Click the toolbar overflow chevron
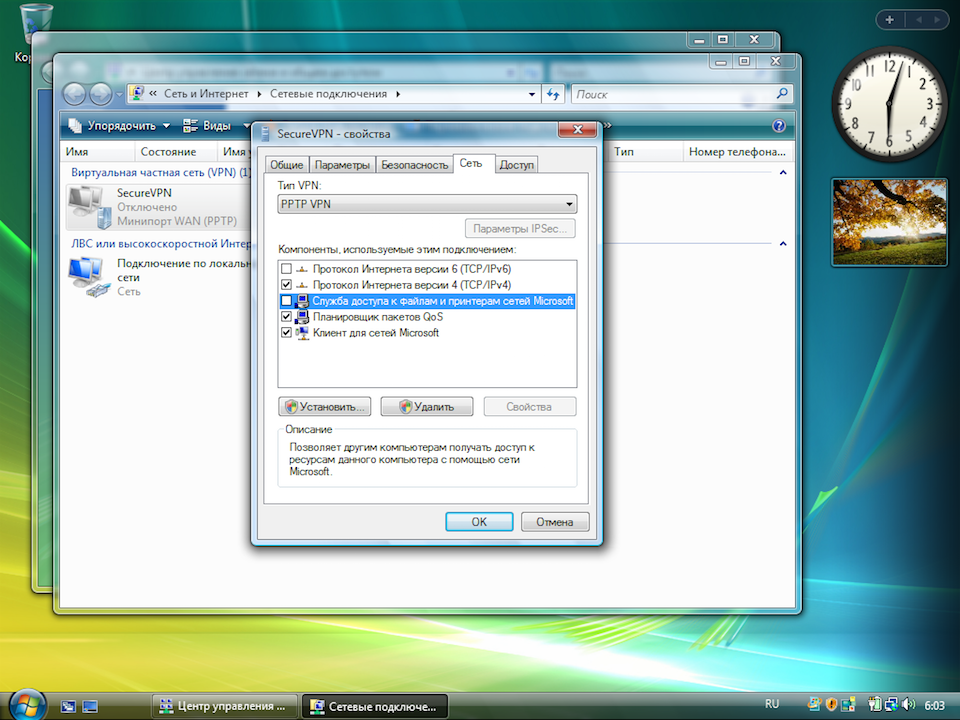The height and width of the screenshot is (720, 960). (607, 126)
